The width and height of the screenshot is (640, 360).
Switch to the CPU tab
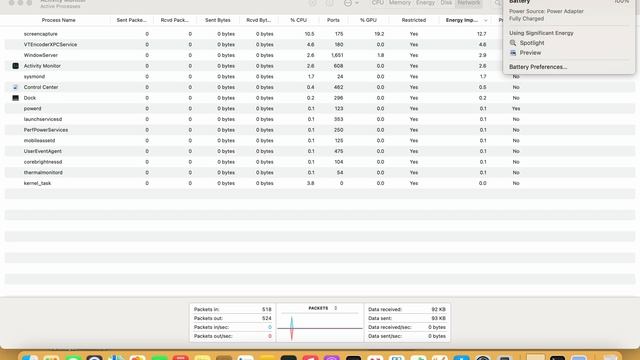coord(378,3)
